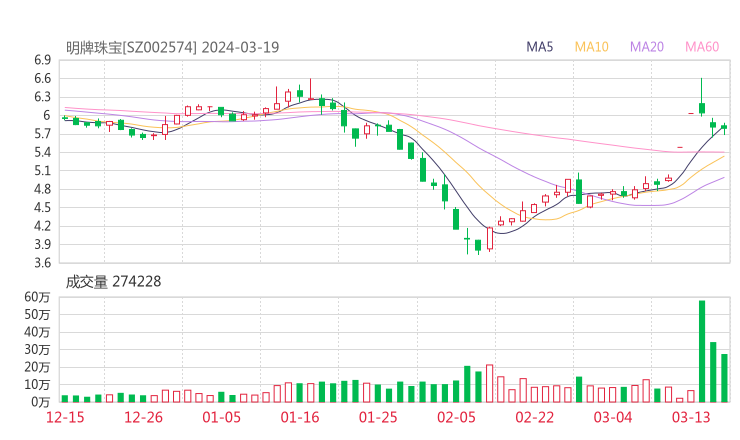This screenshot has width=740, height=440.
Task: Click the 02-05 date label
Action: click(x=456, y=417)
